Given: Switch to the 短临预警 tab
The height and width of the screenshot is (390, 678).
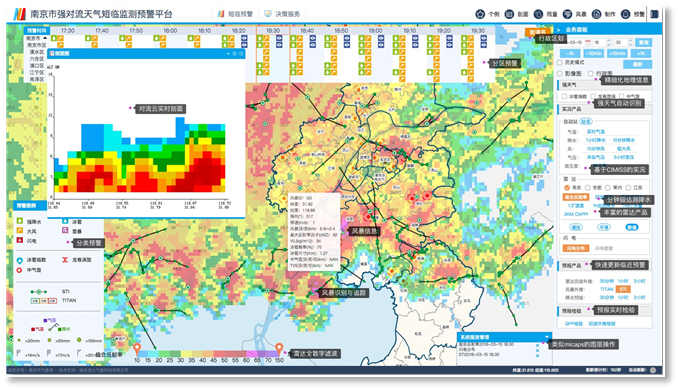Looking at the screenshot, I should coord(235,14).
